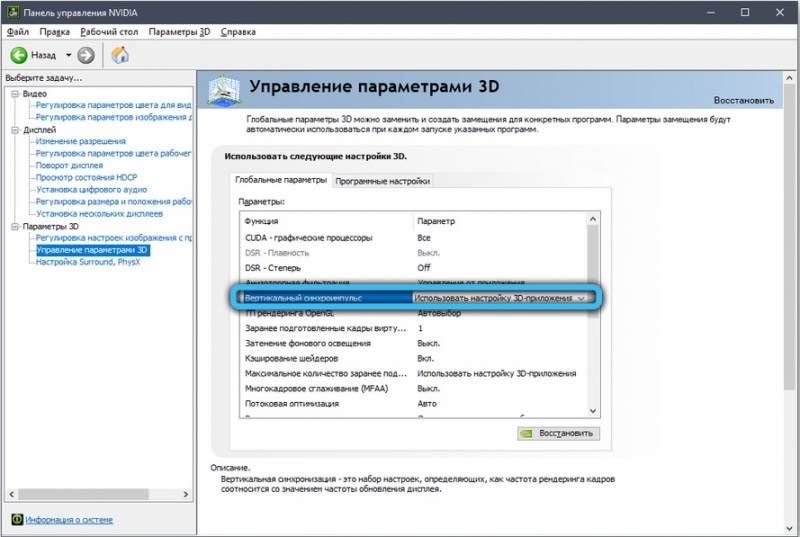This screenshot has height=537, width=800.
Task: Open Поворот дисплея task
Action: pos(69,165)
